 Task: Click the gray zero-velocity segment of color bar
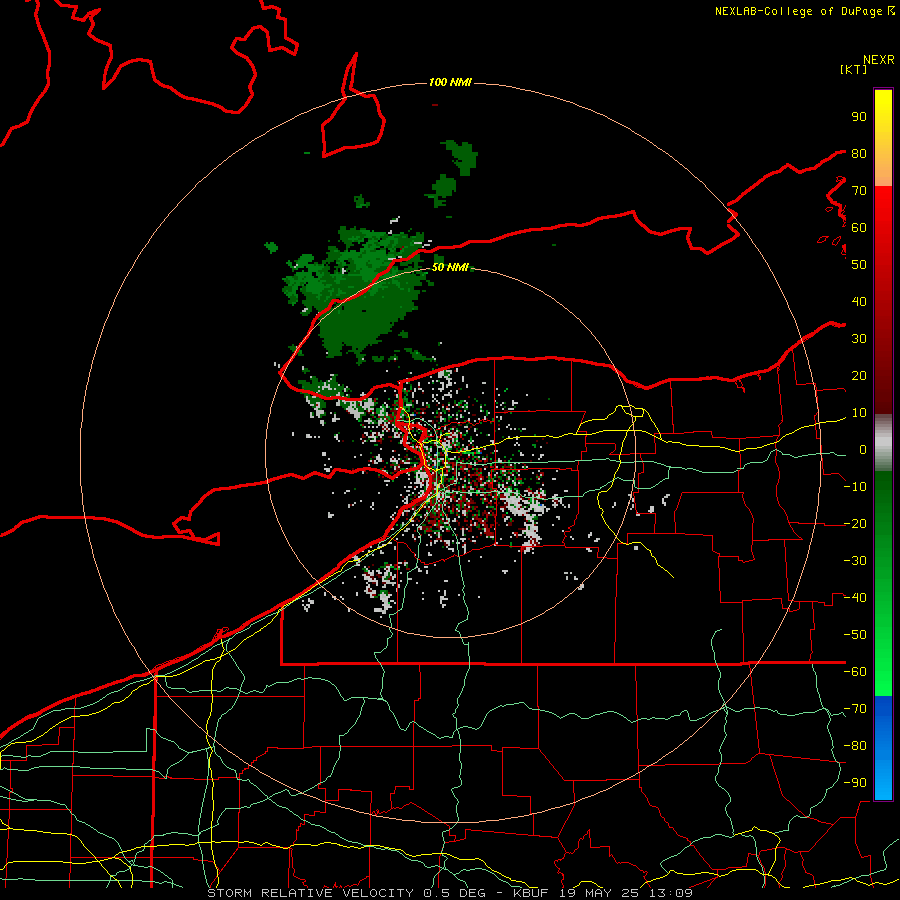(883, 443)
